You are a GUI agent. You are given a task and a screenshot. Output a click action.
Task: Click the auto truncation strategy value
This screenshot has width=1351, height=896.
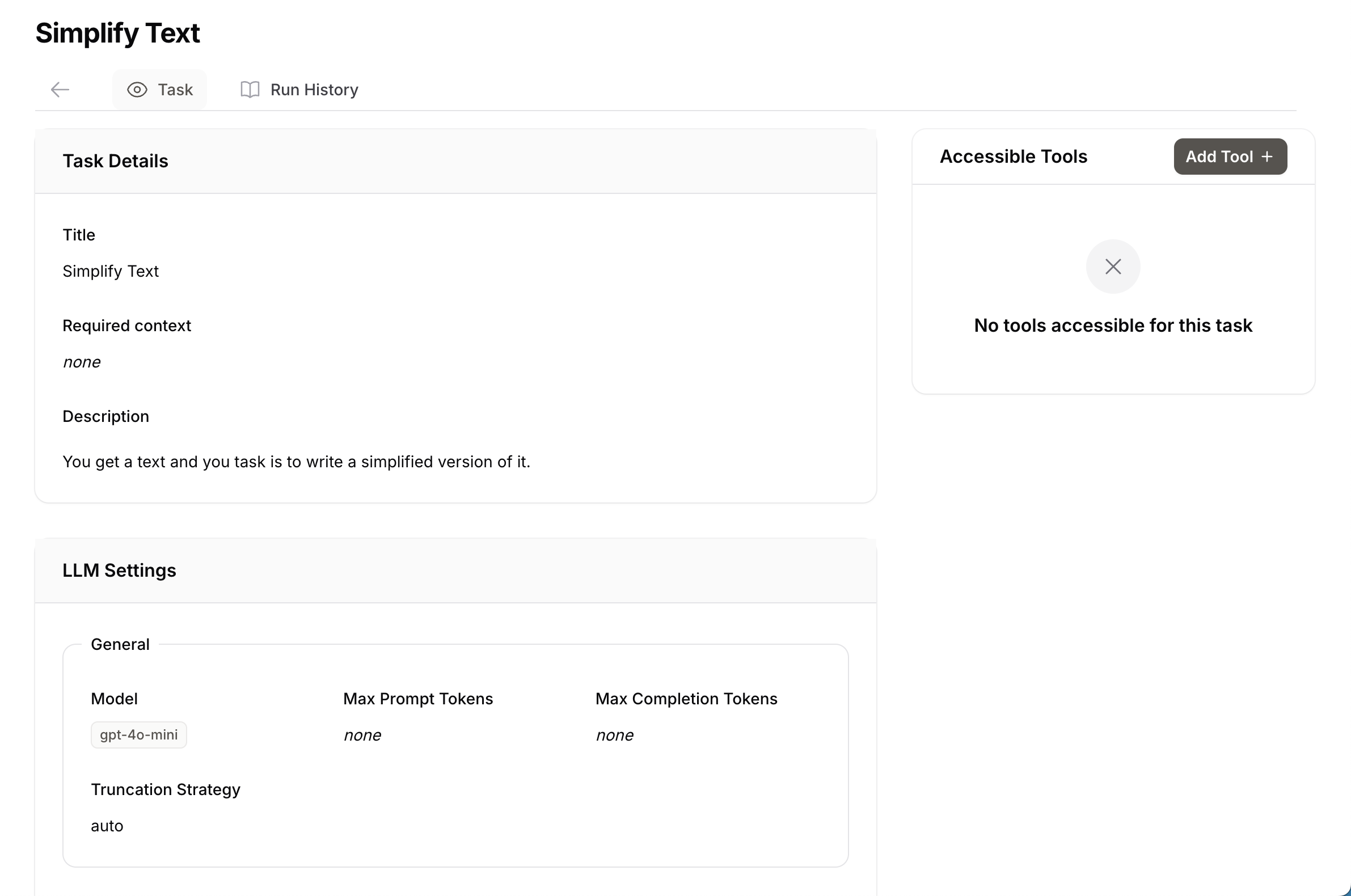pyautogui.click(x=107, y=826)
